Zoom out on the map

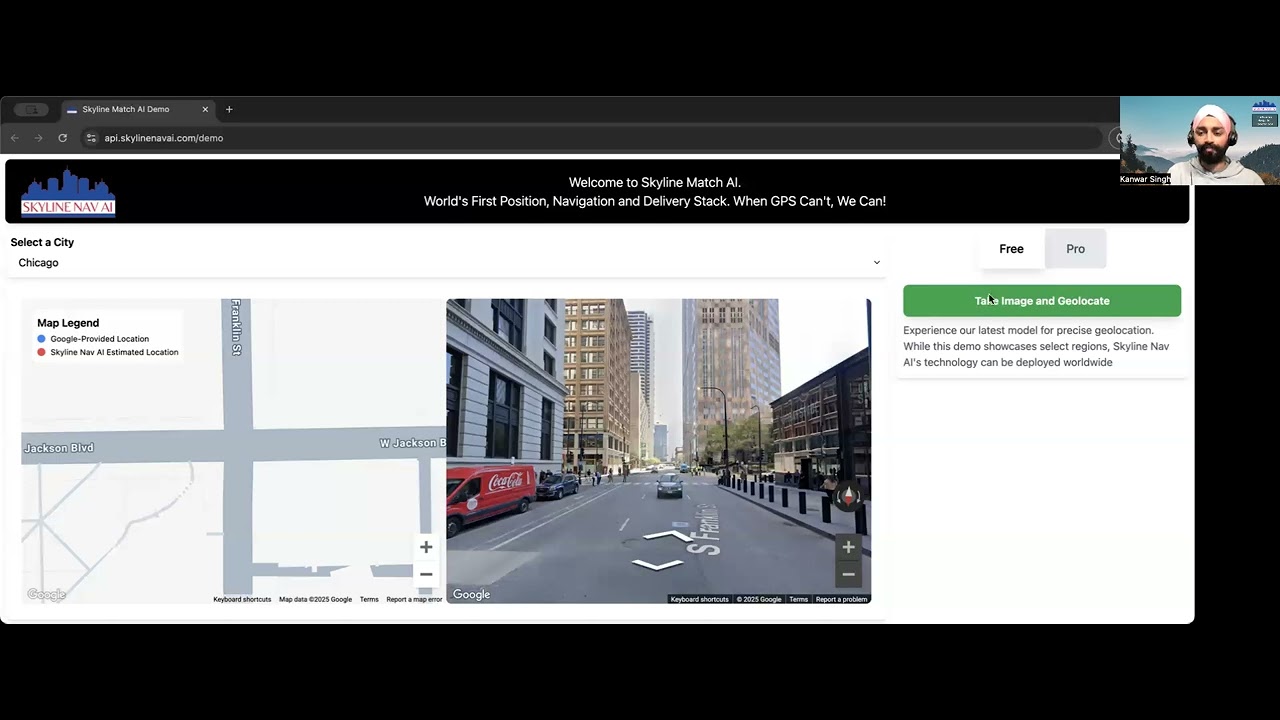point(426,574)
